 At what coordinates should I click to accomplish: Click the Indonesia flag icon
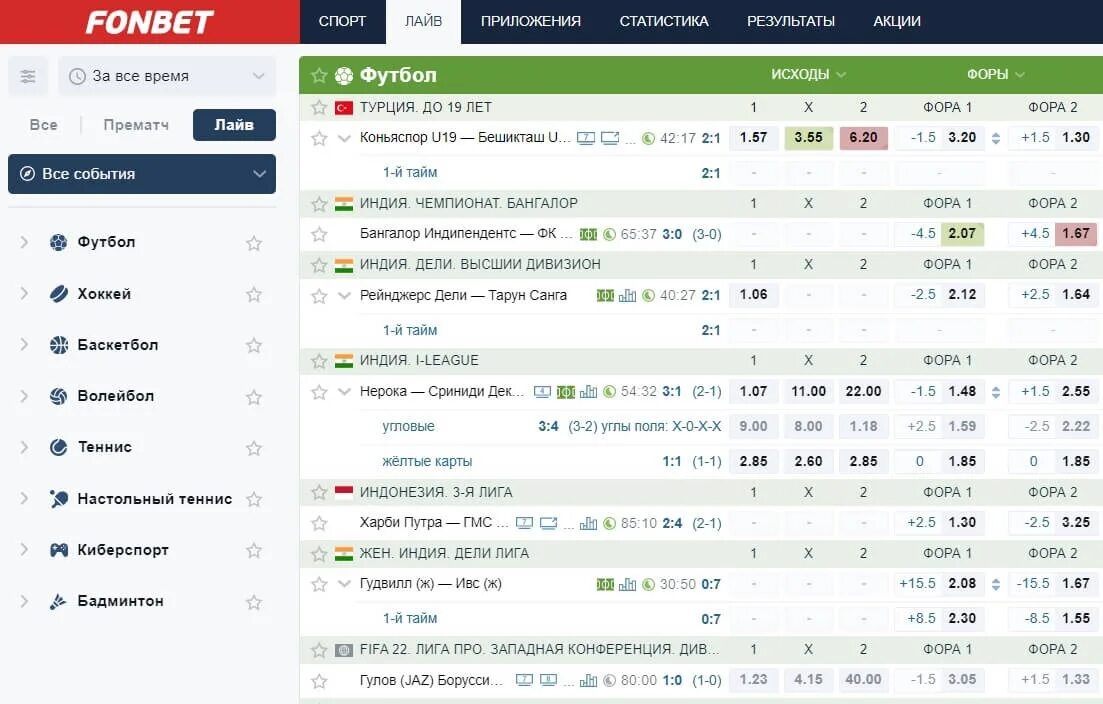[344, 492]
